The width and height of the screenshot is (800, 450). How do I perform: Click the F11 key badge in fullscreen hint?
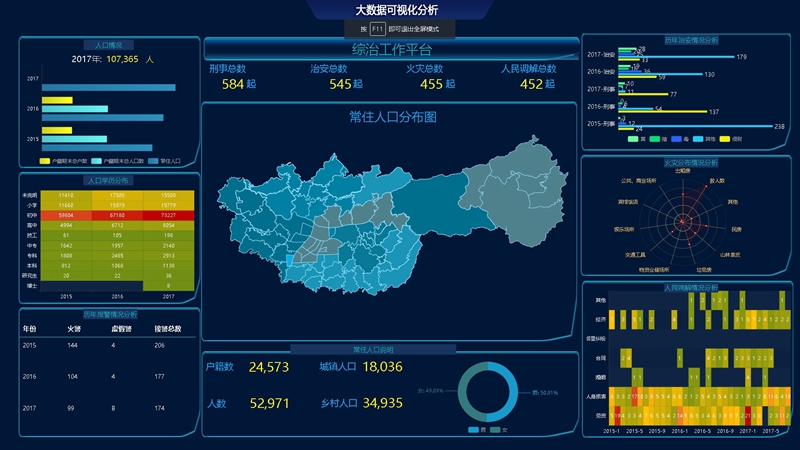(377, 29)
